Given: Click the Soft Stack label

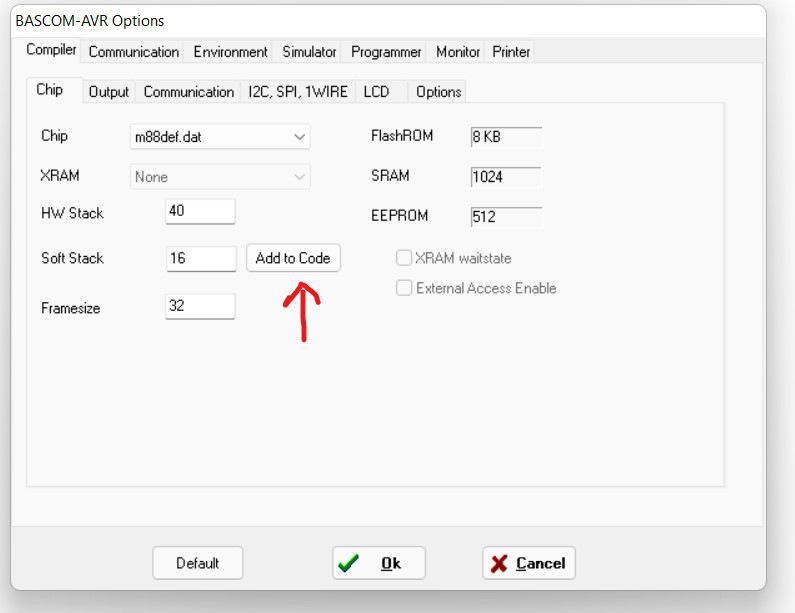Looking at the screenshot, I should pyautogui.click(x=72, y=258).
